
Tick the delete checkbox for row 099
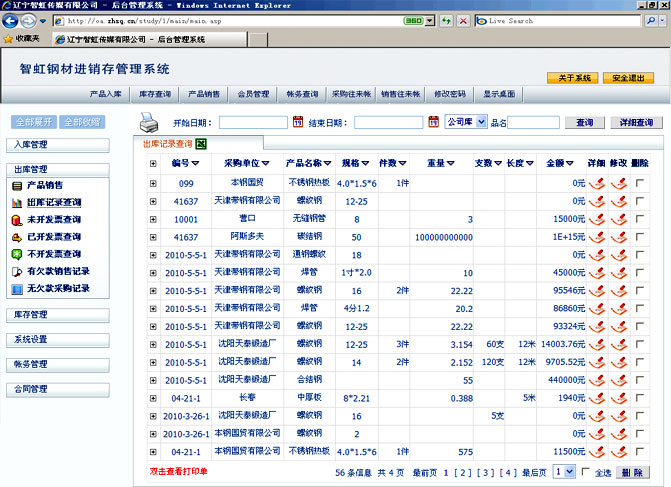[x=640, y=183]
